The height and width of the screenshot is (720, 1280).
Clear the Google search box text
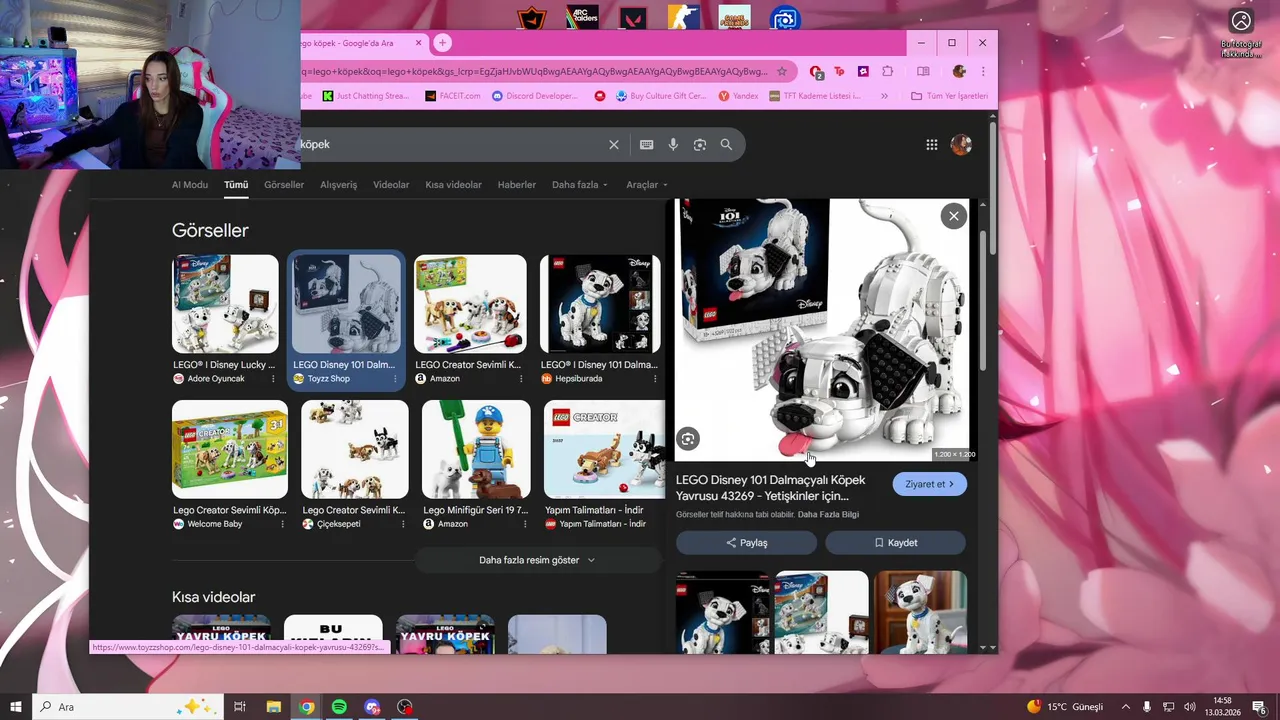tap(614, 145)
